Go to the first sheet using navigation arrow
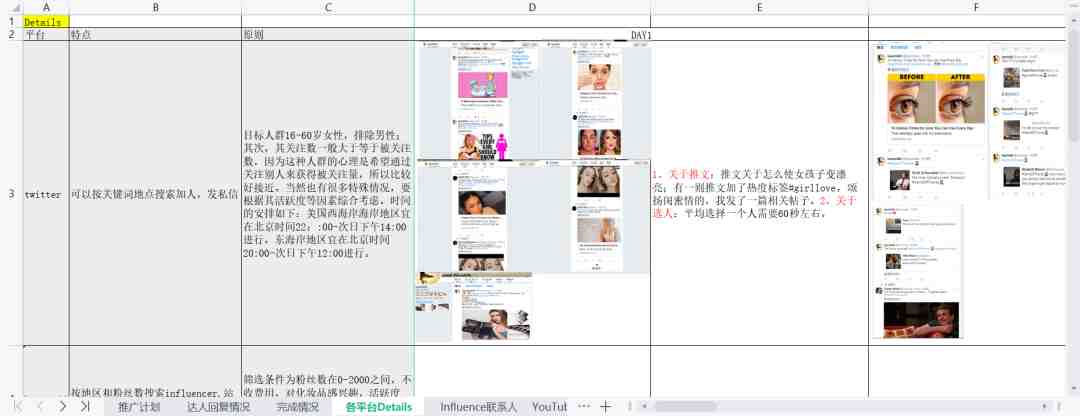This screenshot has height=416, width=1080. (19, 406)
